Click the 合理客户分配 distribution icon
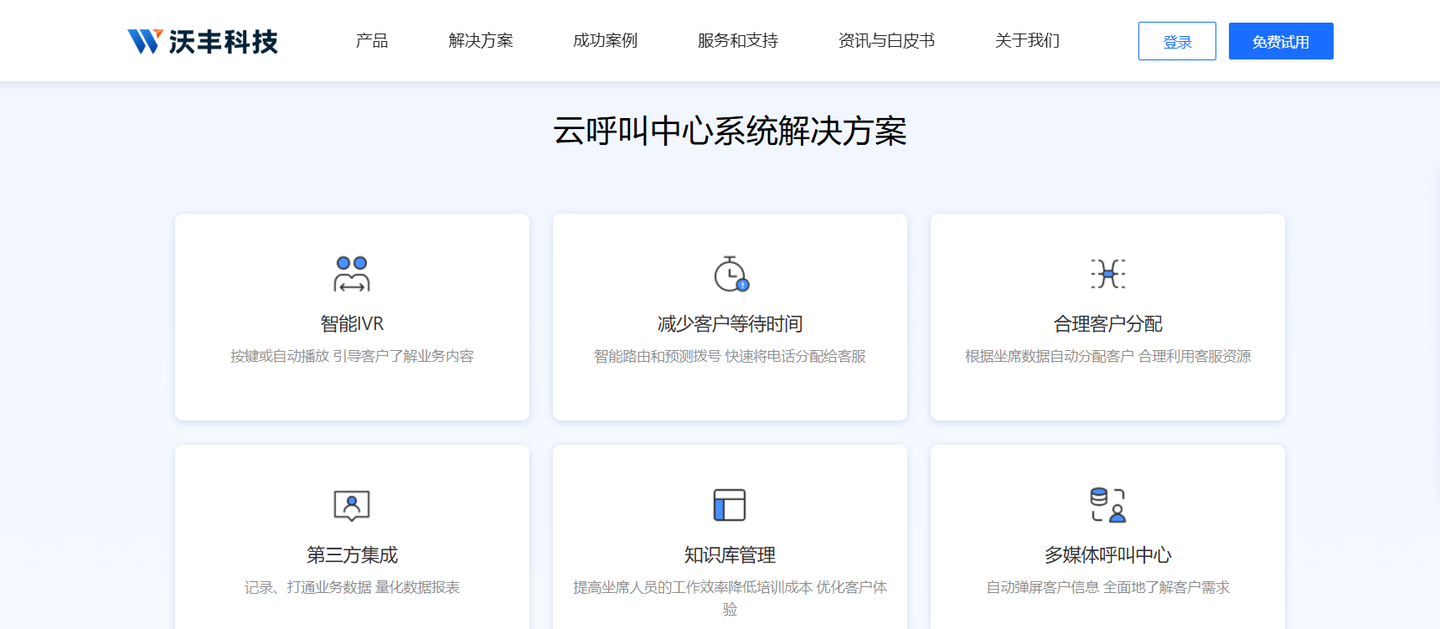This screenshot has height=629, width=1440. [x=1107, y=273]
